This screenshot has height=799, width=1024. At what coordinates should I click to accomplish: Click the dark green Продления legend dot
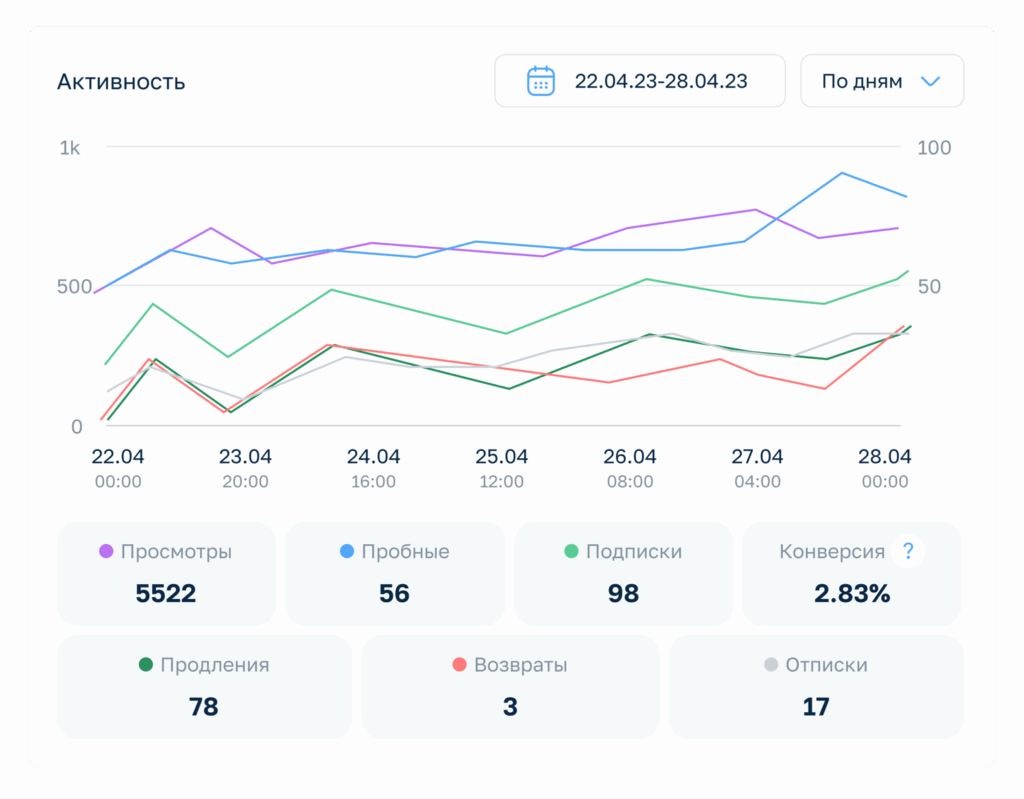146,665
